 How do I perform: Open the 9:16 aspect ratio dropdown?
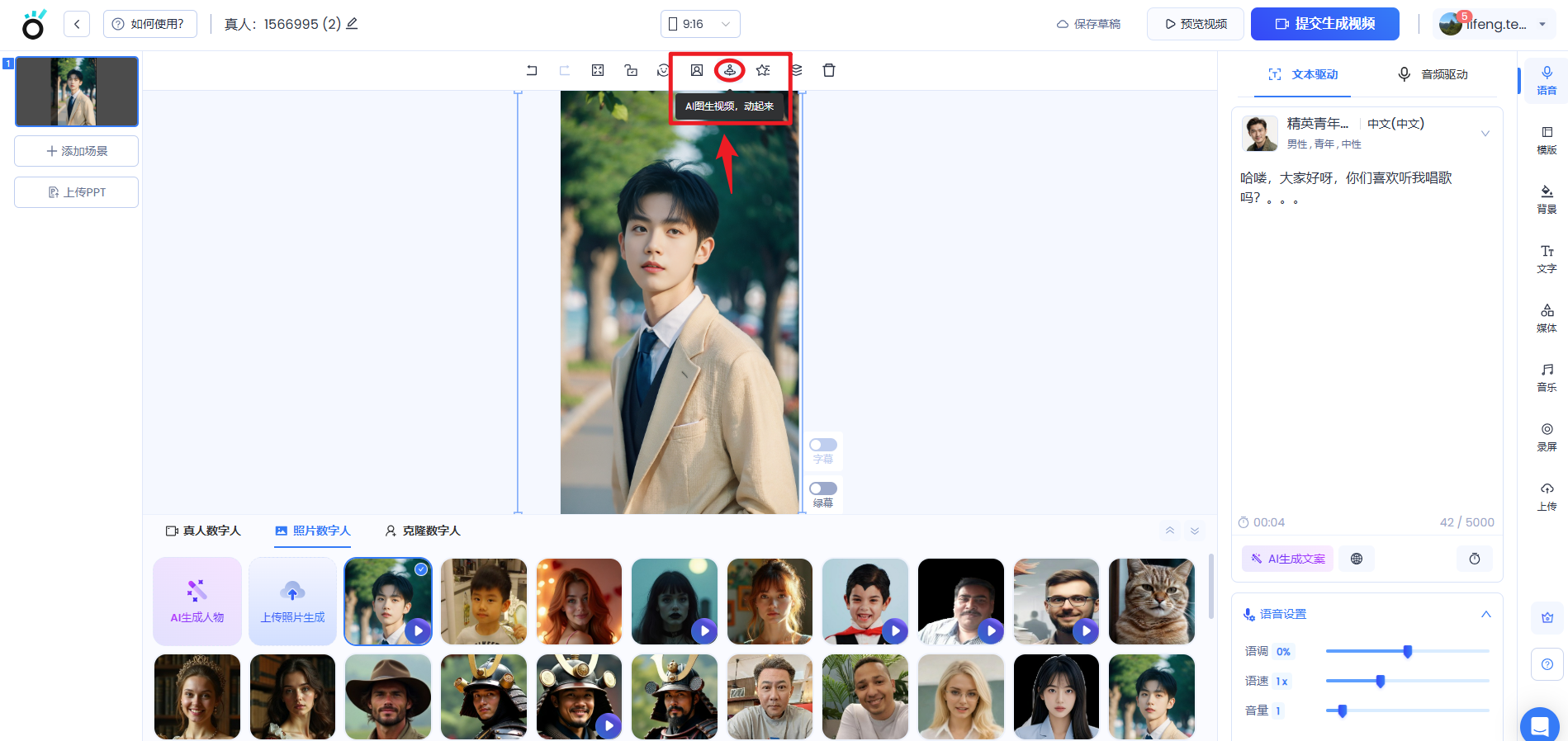(x=700, y=24)
